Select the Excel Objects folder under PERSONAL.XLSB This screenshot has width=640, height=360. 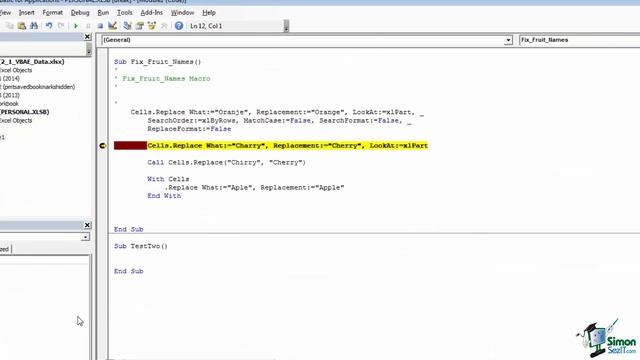pos(16,120)
